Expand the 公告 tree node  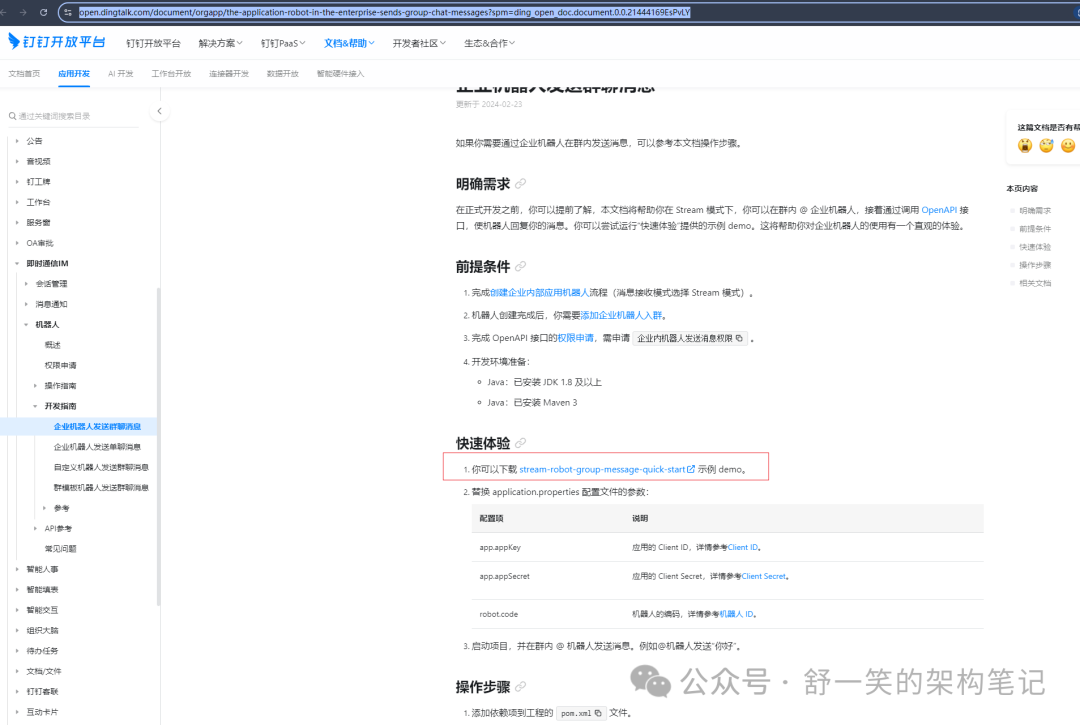click(x=17, y=141)
